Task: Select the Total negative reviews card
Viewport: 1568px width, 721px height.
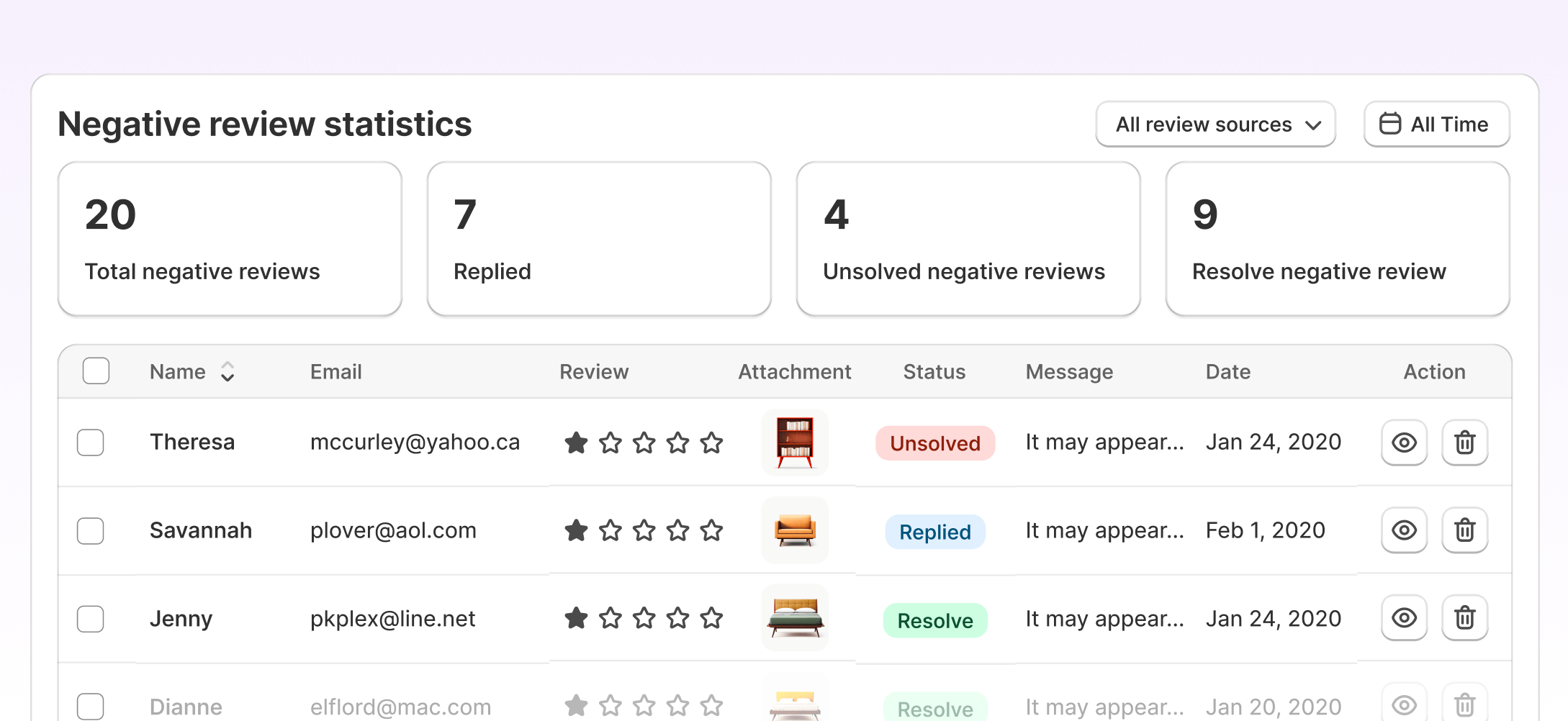Action: tap(230, 239)
